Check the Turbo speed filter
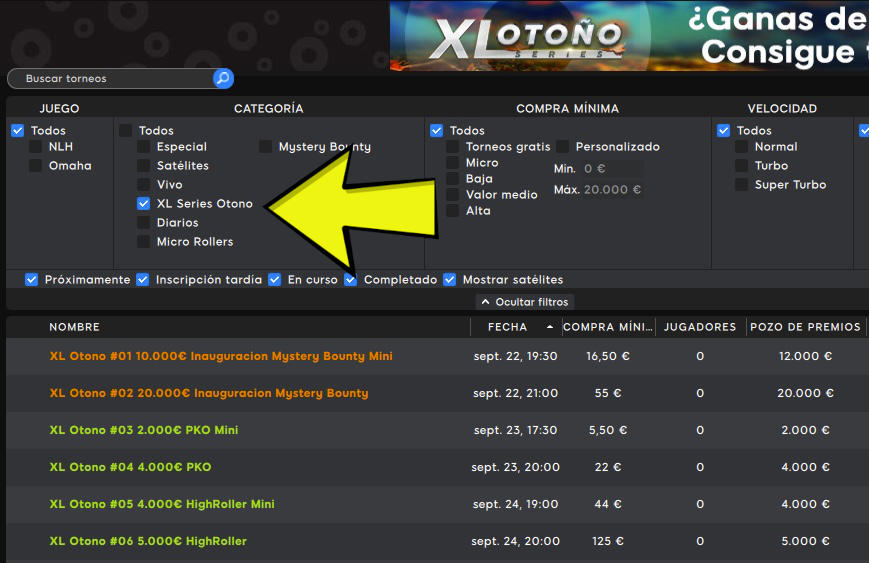Viewport: 869px width, 563px height. [x=742, y=166]
